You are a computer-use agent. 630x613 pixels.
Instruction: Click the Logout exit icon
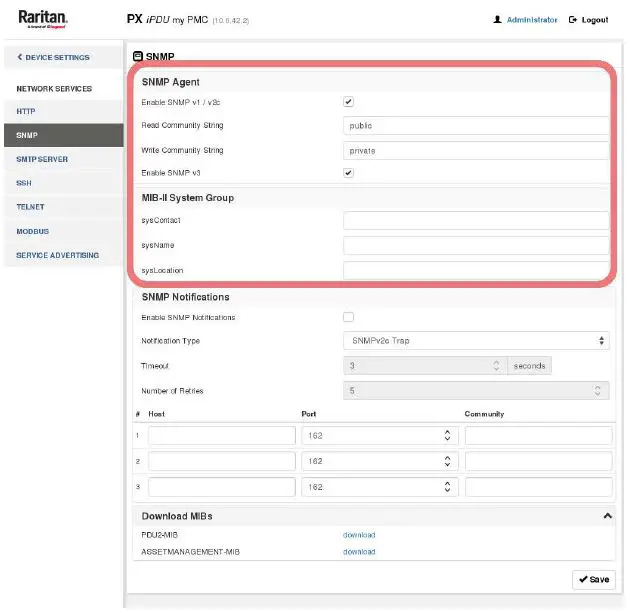click(573, 20)
